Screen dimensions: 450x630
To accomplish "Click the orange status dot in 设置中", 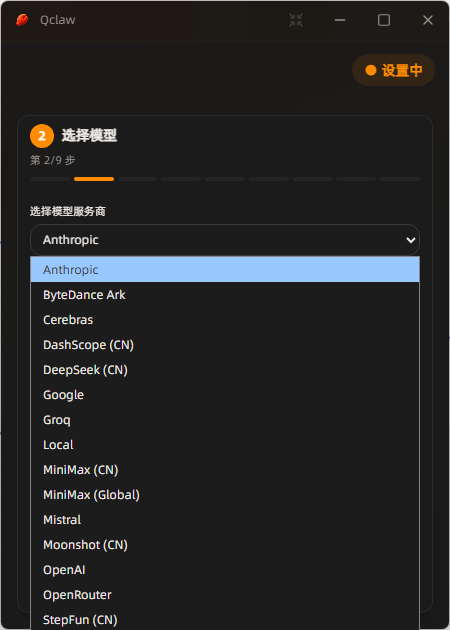I will coord(370,70).
